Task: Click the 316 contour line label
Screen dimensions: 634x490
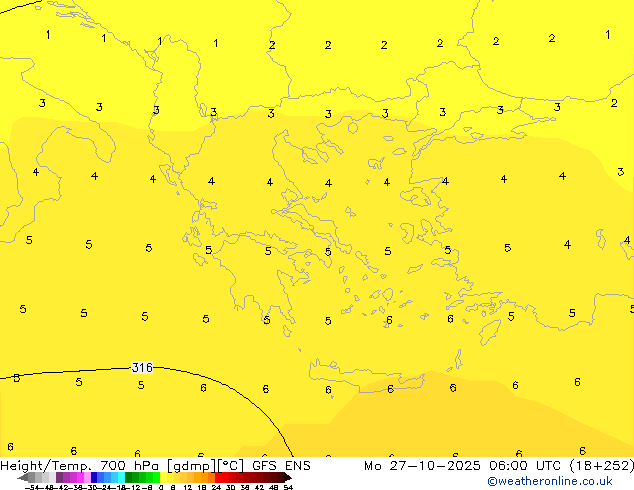Action: tap(142, 368)
